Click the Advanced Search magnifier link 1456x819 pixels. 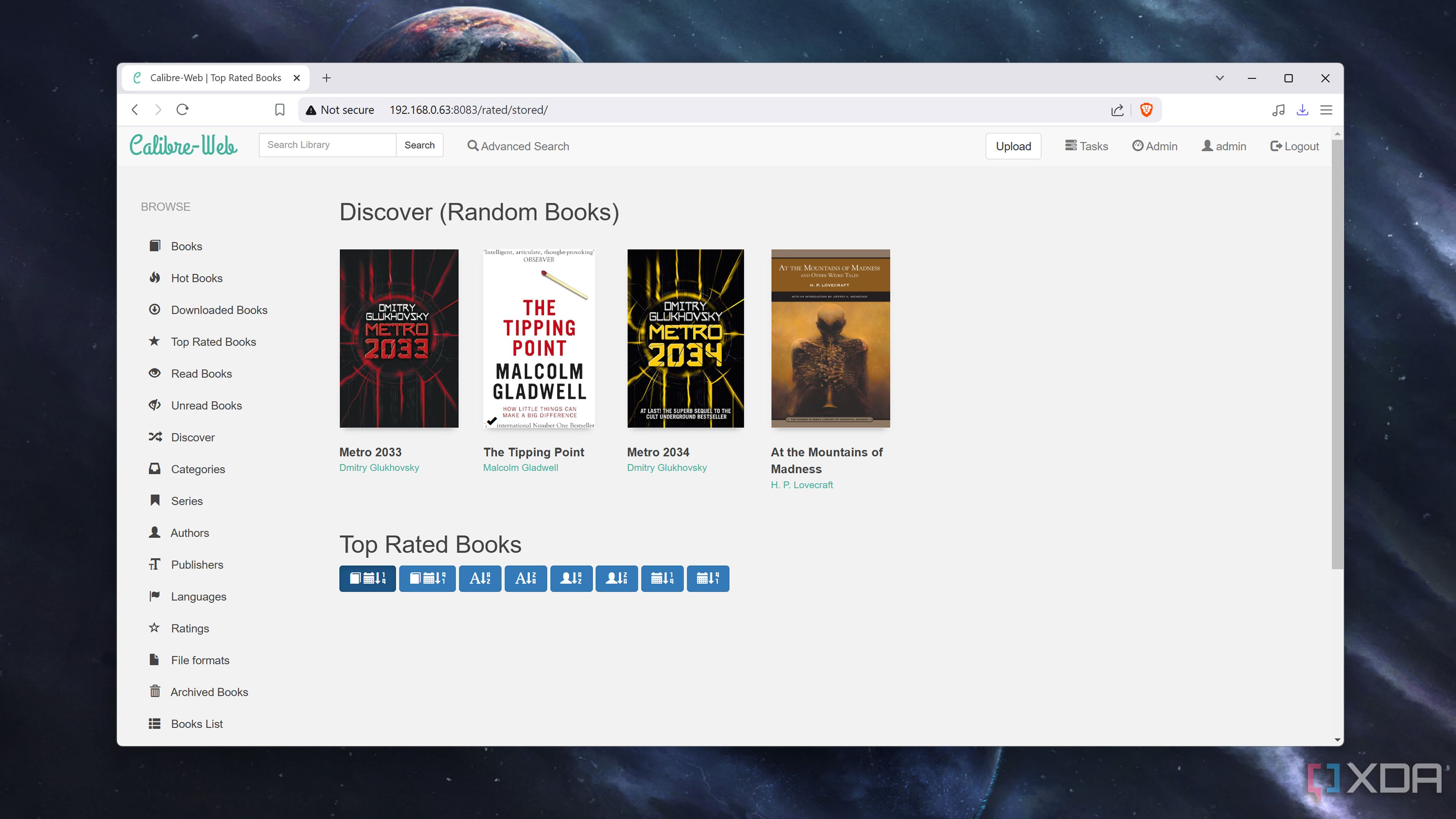(518, 146)
